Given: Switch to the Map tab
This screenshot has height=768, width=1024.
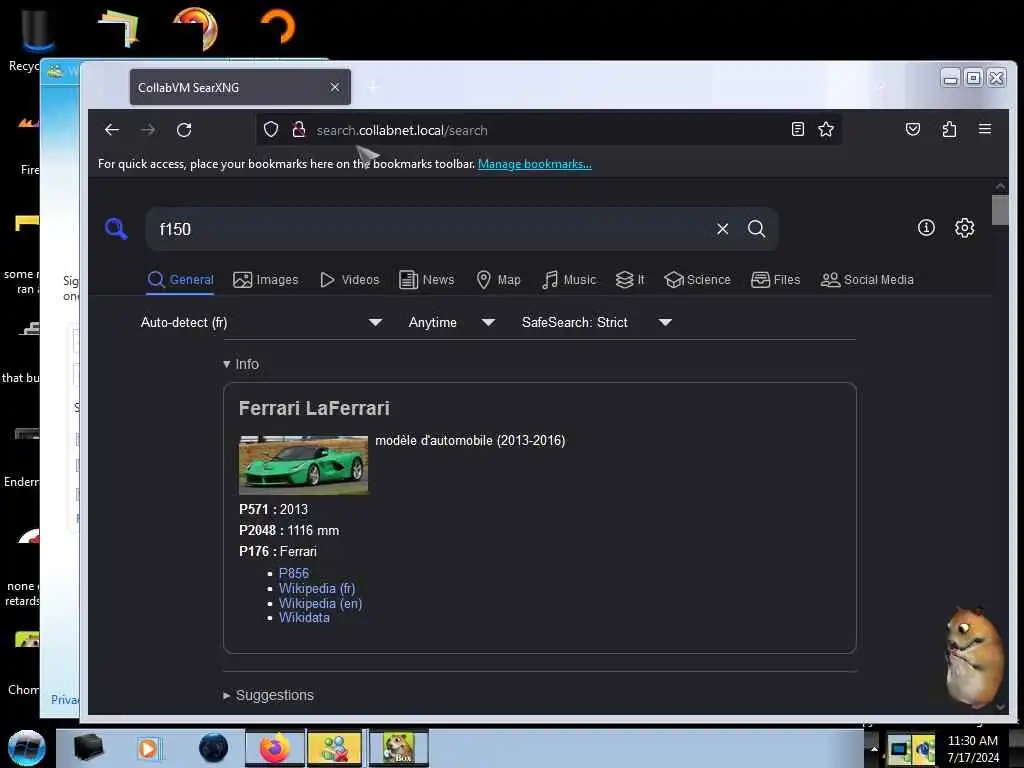Looking at the screenshot, I should click(x=498, y=280).
